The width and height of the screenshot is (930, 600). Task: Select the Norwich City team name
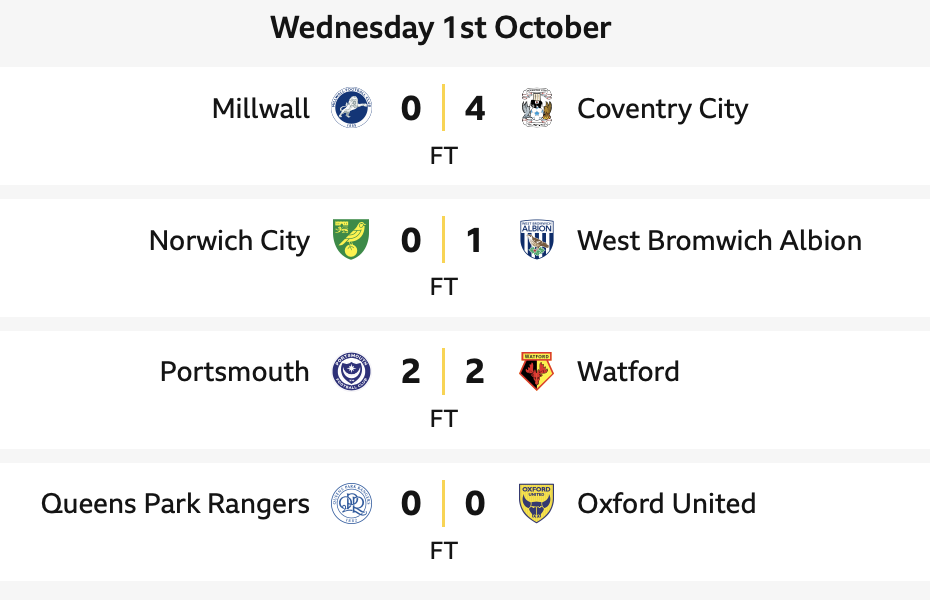click(229, 240)
